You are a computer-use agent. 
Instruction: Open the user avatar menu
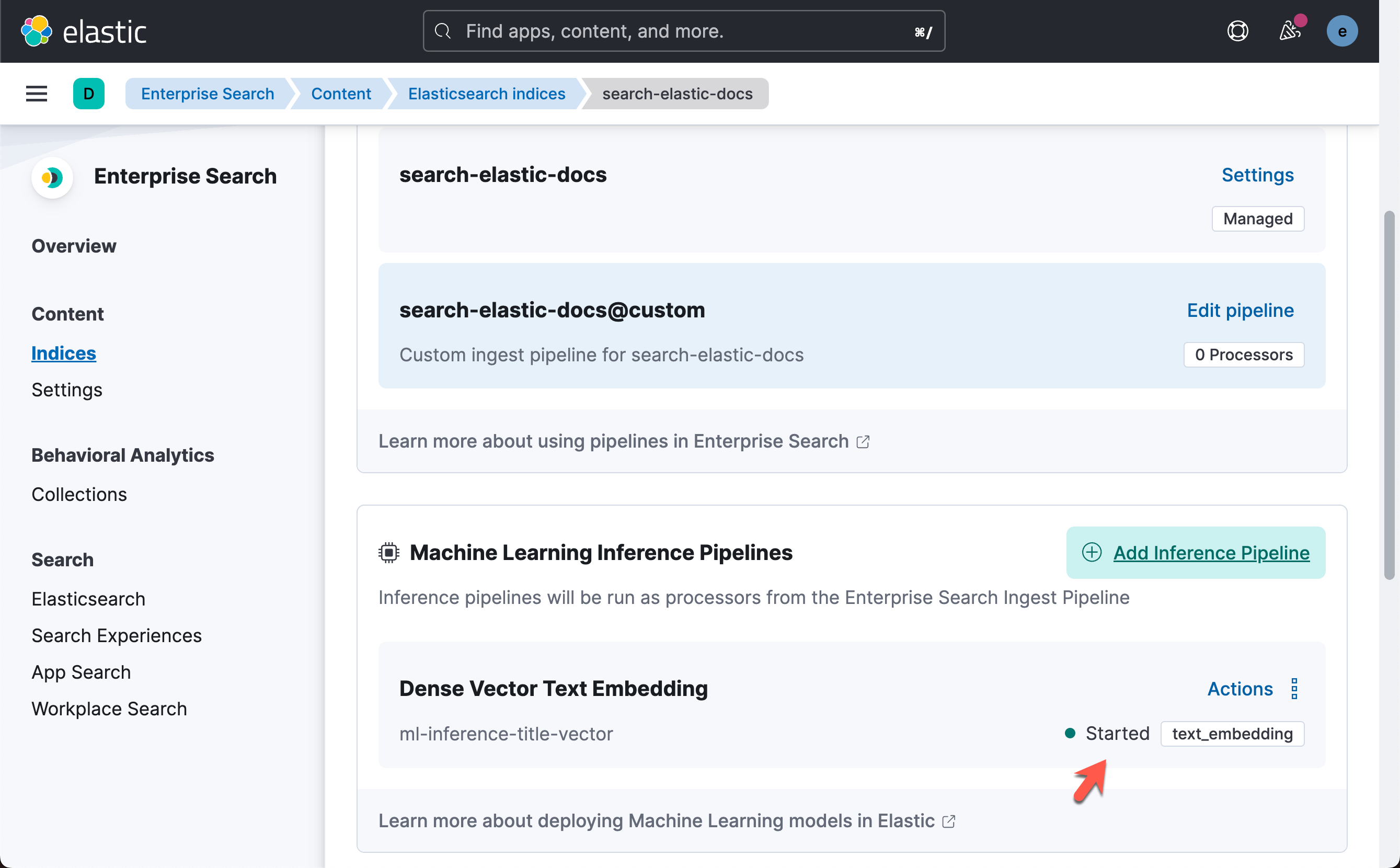1341,31
